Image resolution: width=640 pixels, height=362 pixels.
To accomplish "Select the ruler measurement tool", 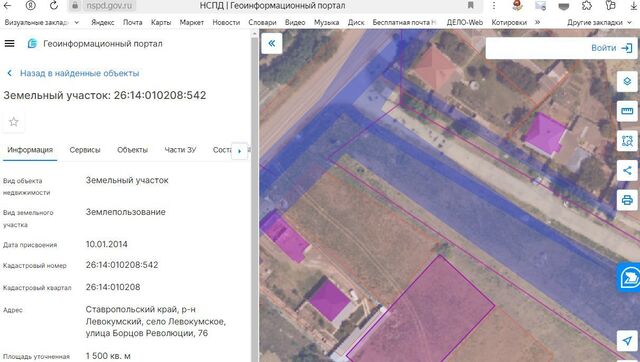I will point(627,111).
